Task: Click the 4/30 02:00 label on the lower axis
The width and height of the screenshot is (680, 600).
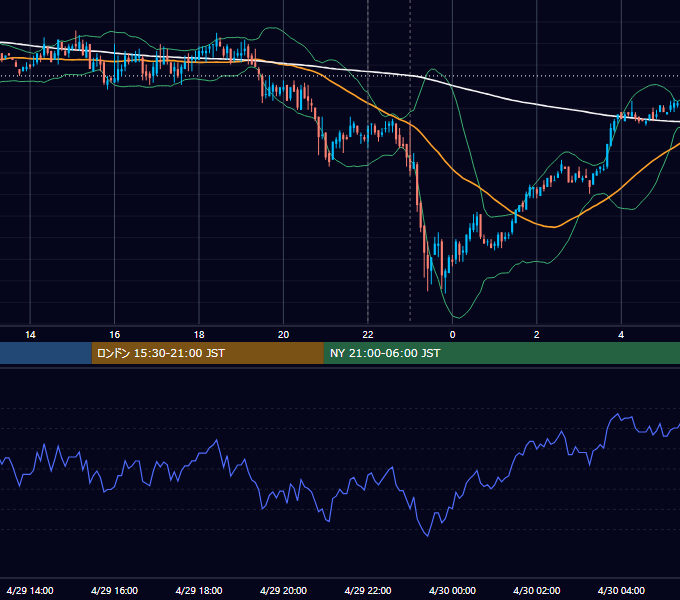Action: pyautogui.click(x=536, y=590)
